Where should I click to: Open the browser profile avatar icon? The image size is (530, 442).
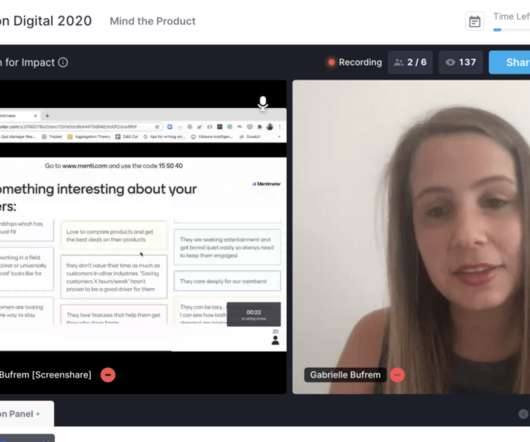click(x=270, y=127)
